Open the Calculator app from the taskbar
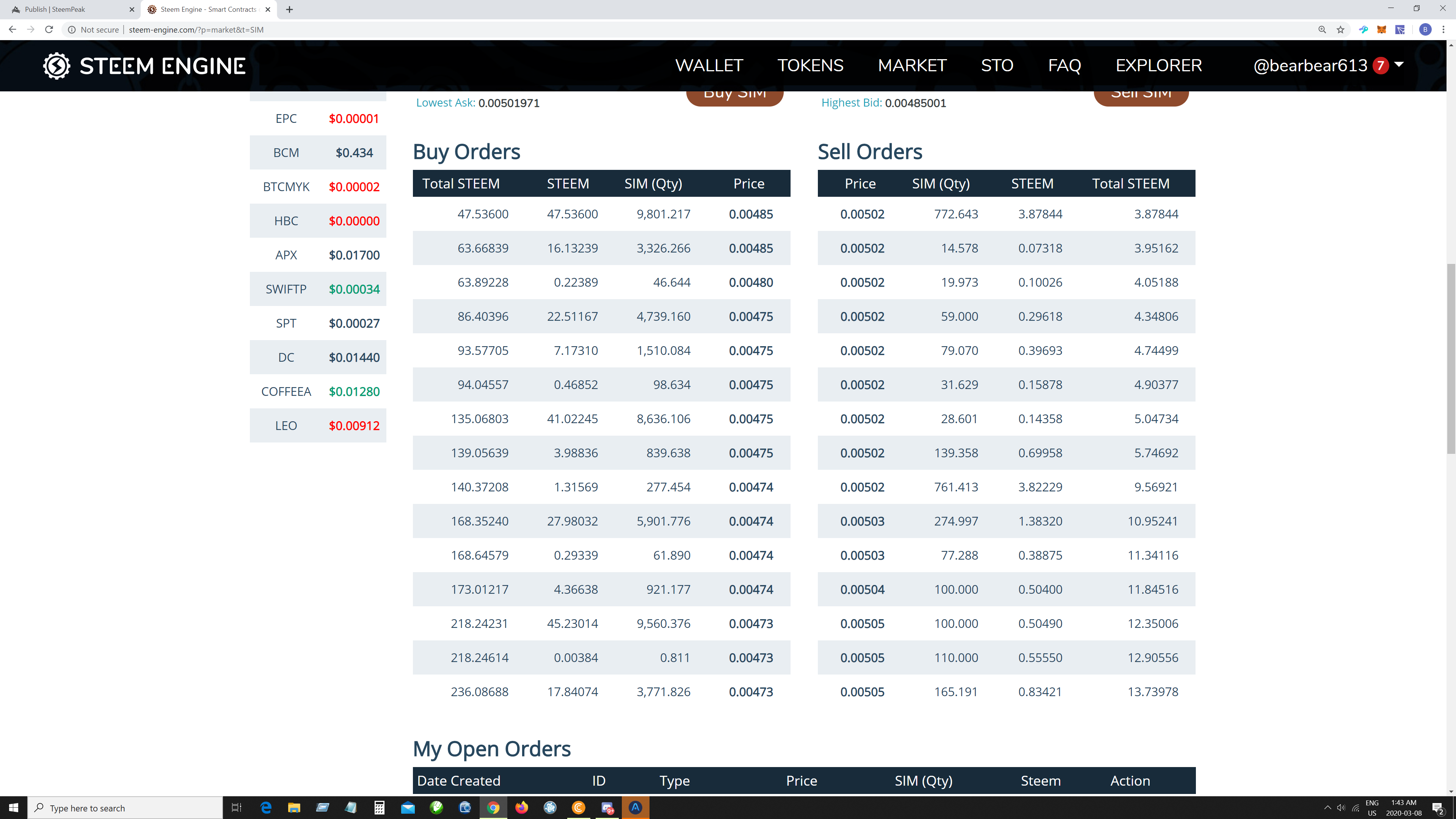The width and height of the screenshot is (1456, 819). 379,808
